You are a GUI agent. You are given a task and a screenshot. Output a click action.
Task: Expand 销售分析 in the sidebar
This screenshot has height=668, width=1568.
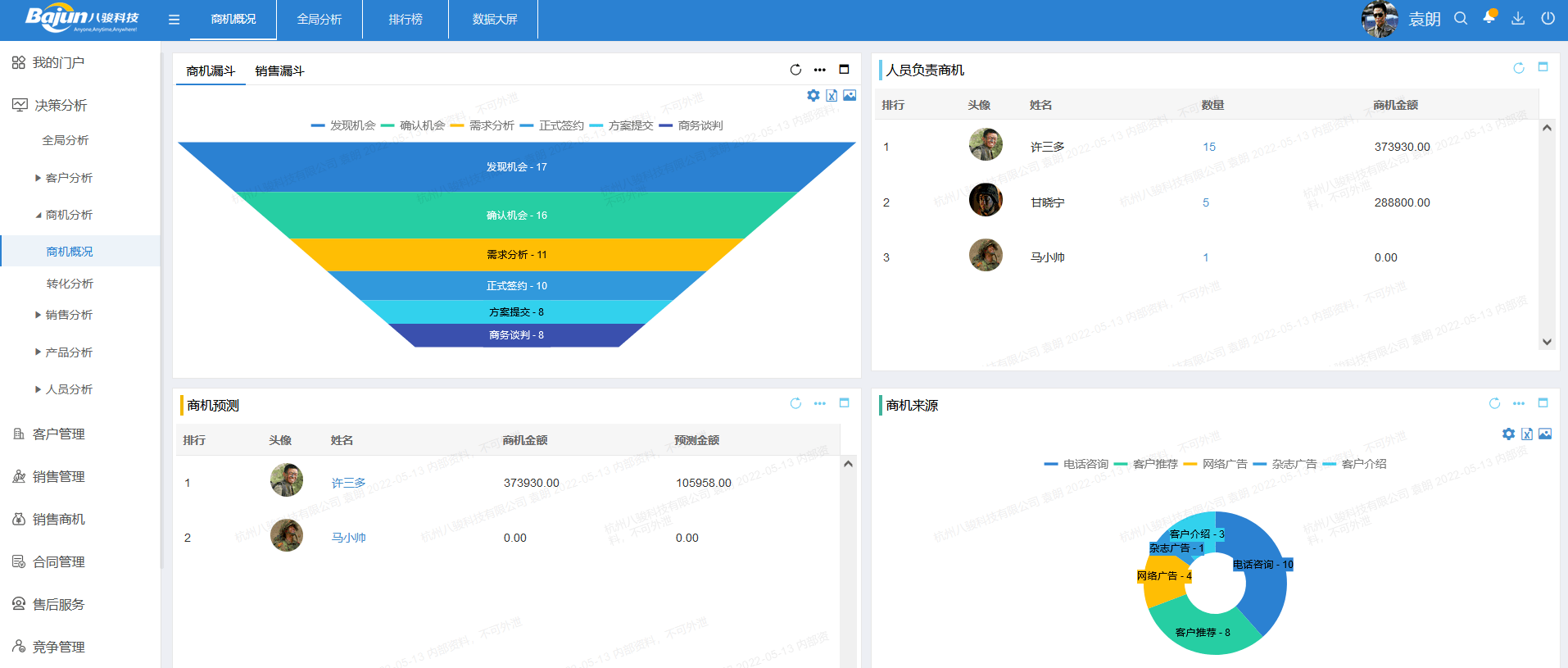coord(39,315)
